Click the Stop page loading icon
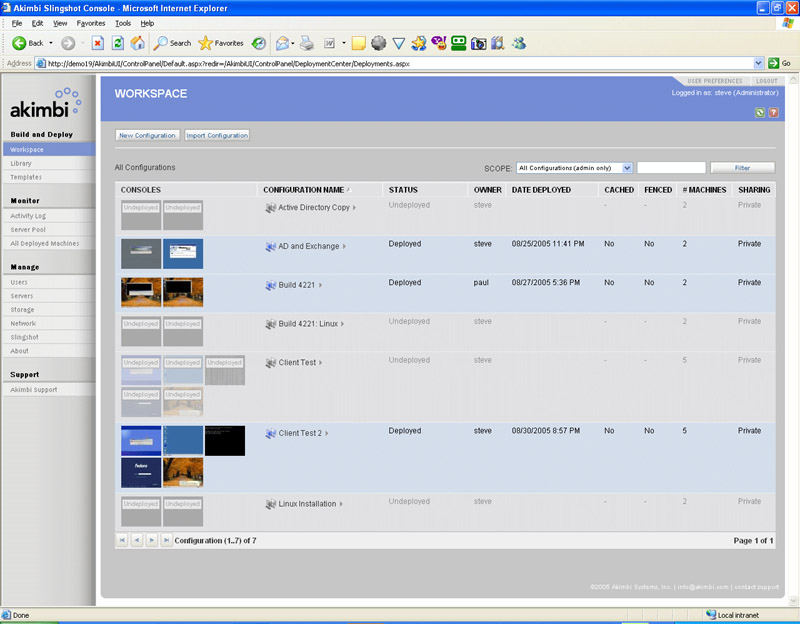800x624 pixels. (97, 43)
